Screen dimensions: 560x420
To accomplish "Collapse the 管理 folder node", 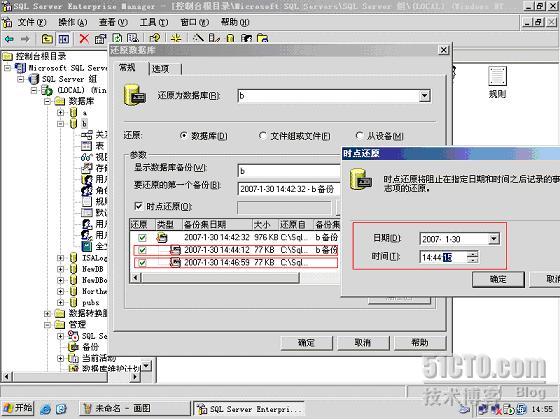I will coord(47,325).
